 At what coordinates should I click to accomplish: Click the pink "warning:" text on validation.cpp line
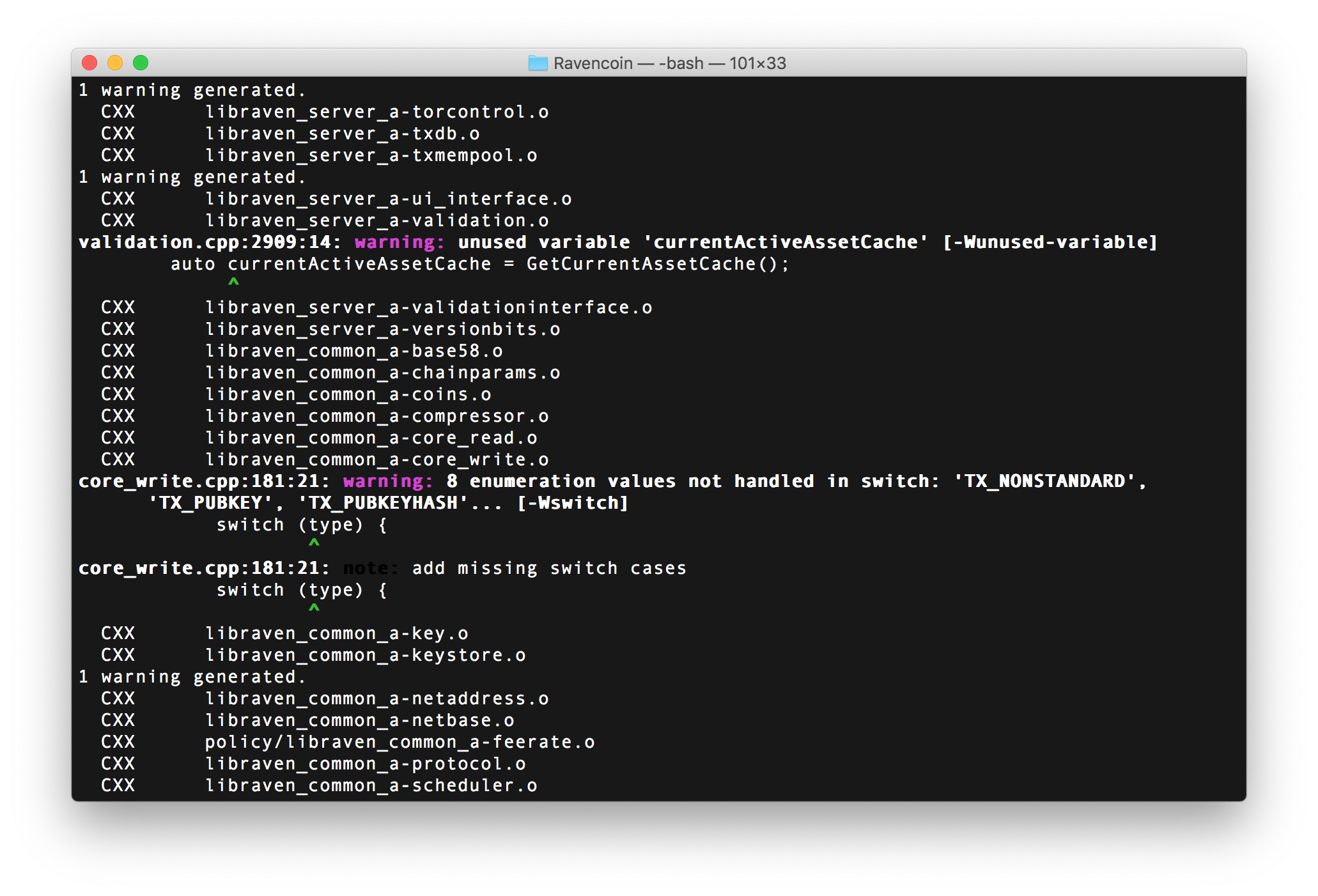[x=399, y=242]
